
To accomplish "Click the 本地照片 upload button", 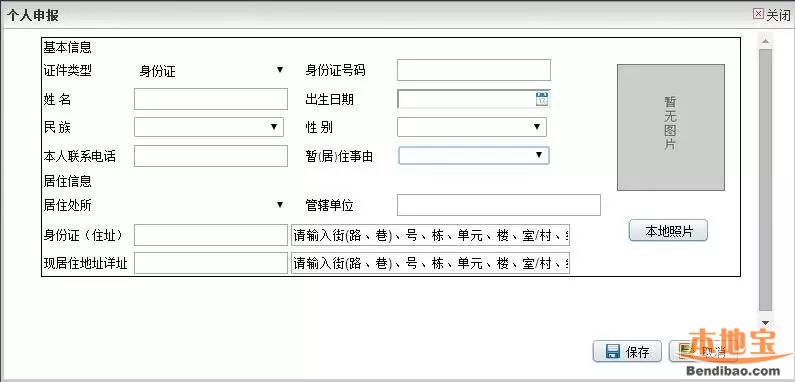I will pos(668,231).
